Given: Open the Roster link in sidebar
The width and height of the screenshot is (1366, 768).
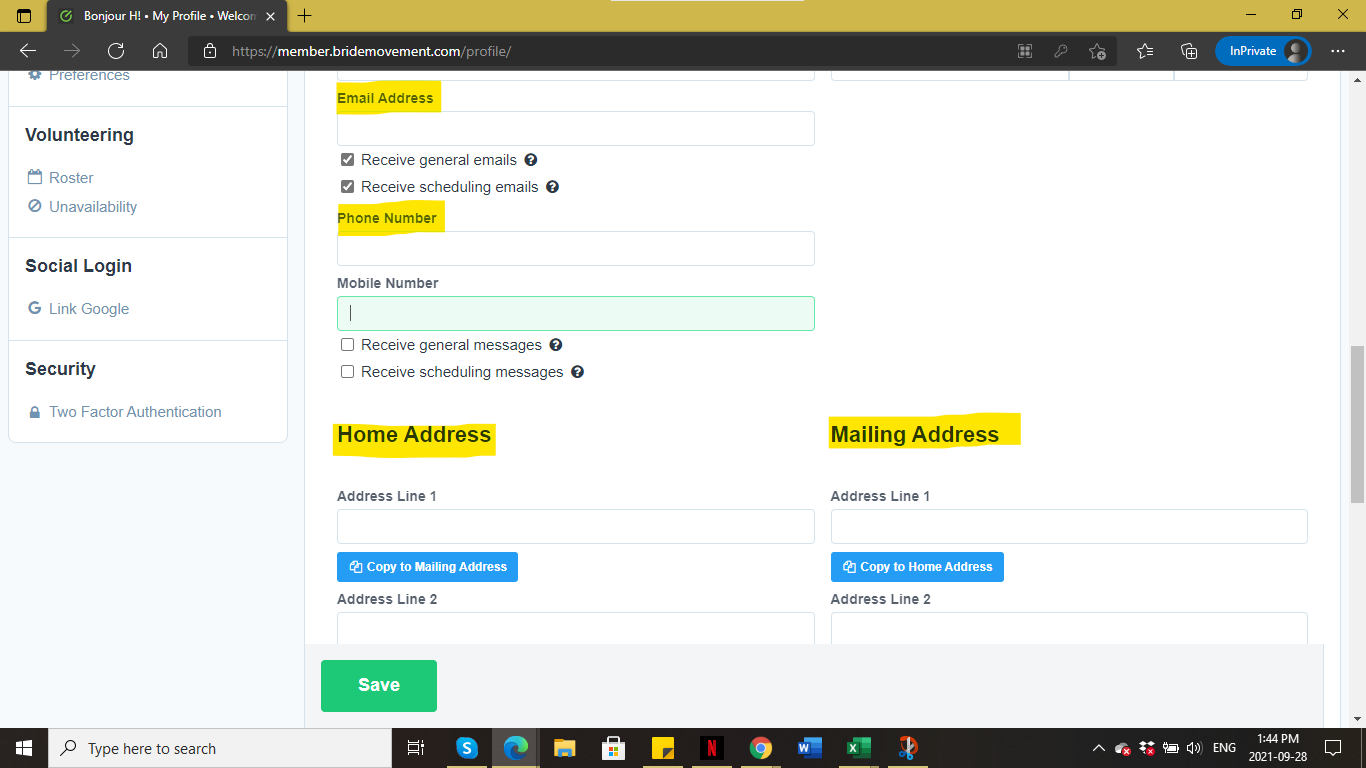Looking at the screenshot, I should (x=71, y=178).
